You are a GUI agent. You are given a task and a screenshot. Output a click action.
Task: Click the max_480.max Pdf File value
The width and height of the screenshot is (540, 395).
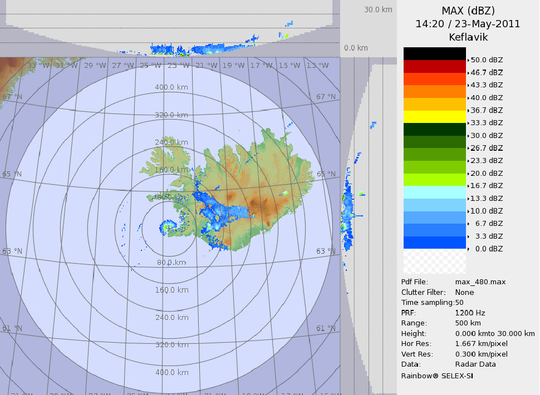point(480,282)
